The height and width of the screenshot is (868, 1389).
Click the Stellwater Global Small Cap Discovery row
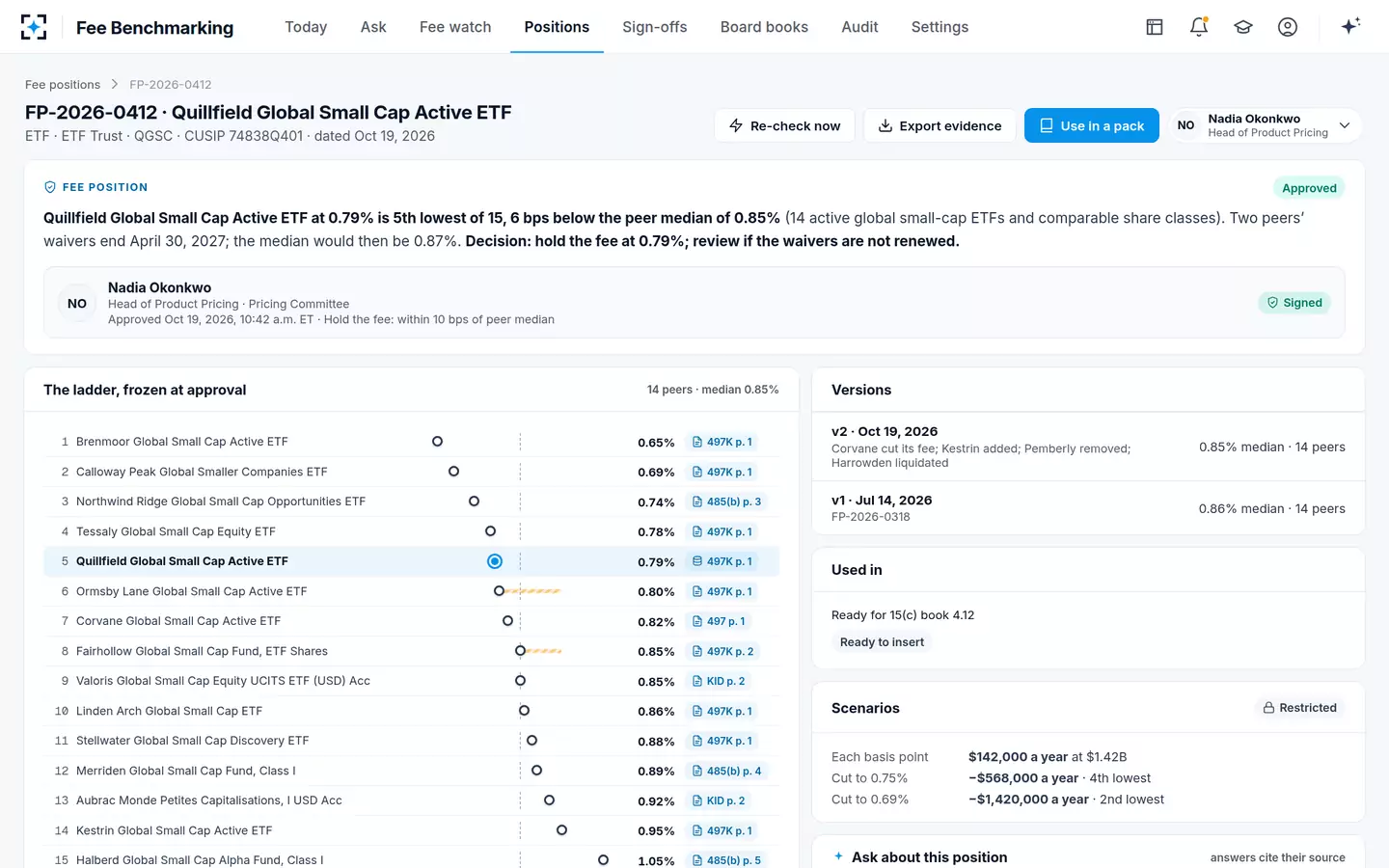pyautogui.click(x=411, y=741)
